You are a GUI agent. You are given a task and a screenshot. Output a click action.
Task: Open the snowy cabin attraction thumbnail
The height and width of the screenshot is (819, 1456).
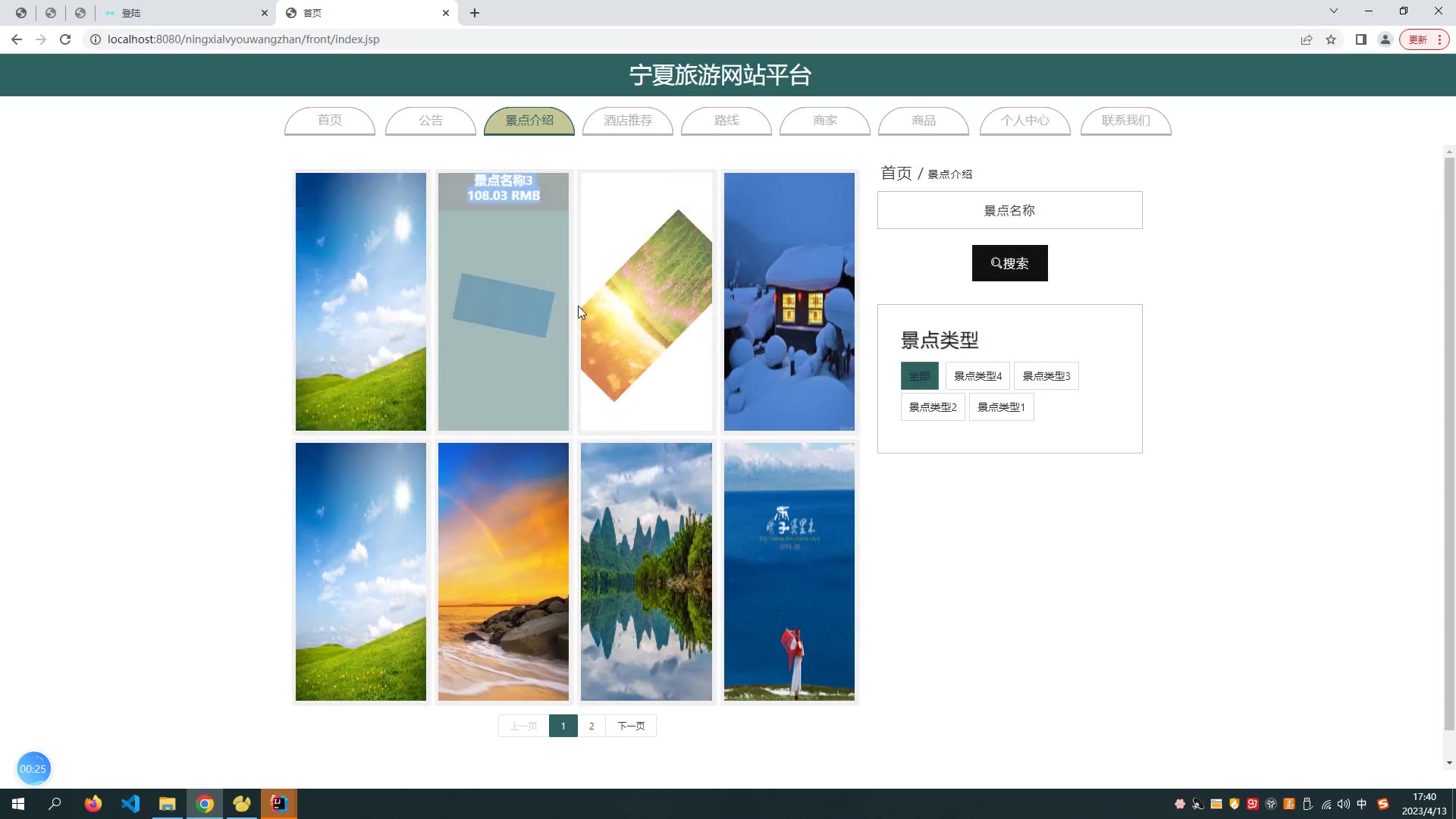coord(789,302)
